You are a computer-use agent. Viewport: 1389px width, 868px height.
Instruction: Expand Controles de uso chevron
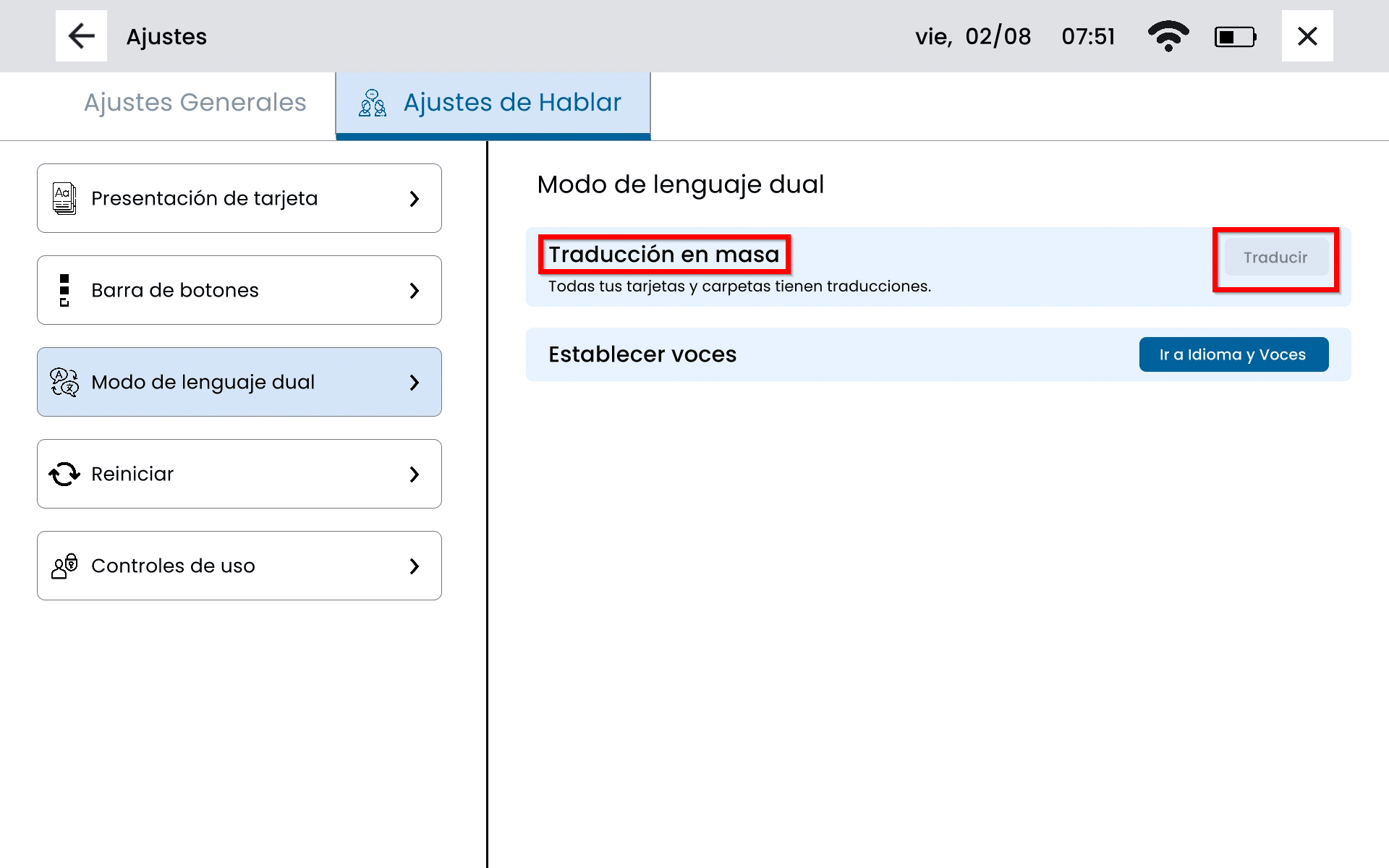coord(414,566)
